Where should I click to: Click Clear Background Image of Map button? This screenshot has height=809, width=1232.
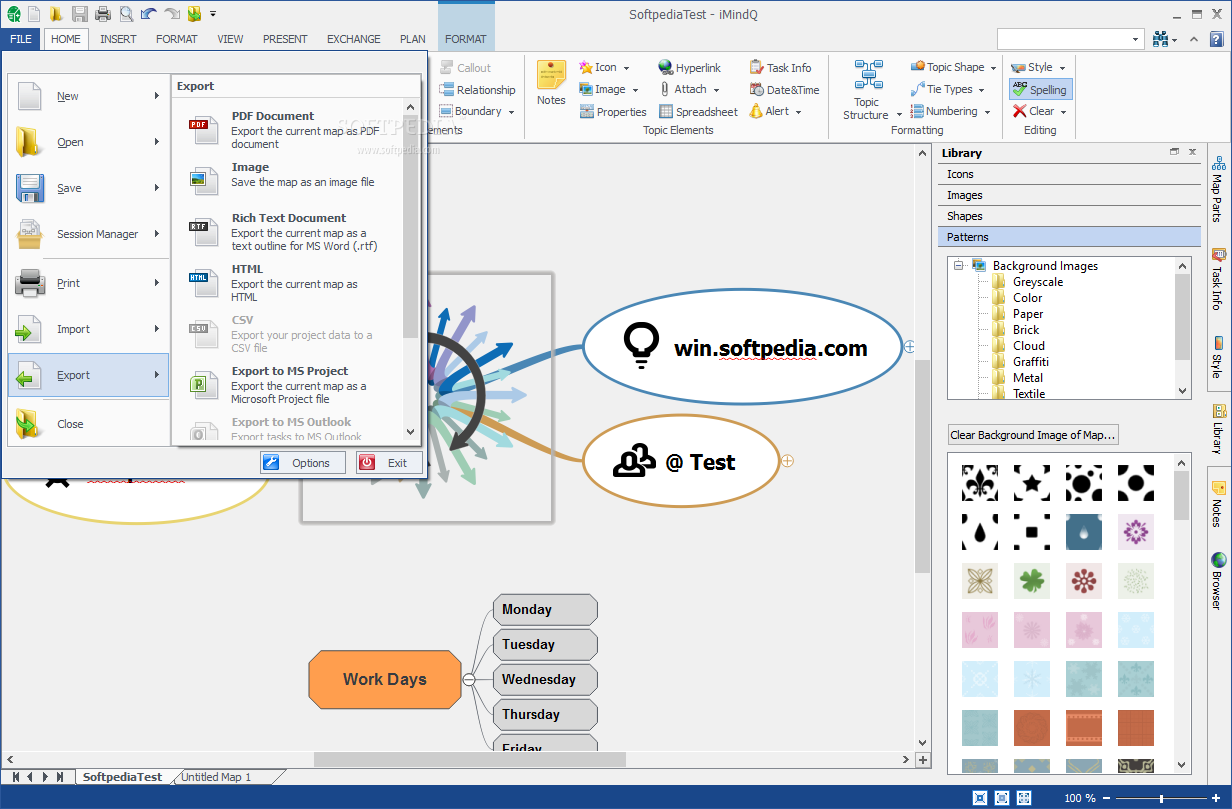click(x=1033, y=435)
